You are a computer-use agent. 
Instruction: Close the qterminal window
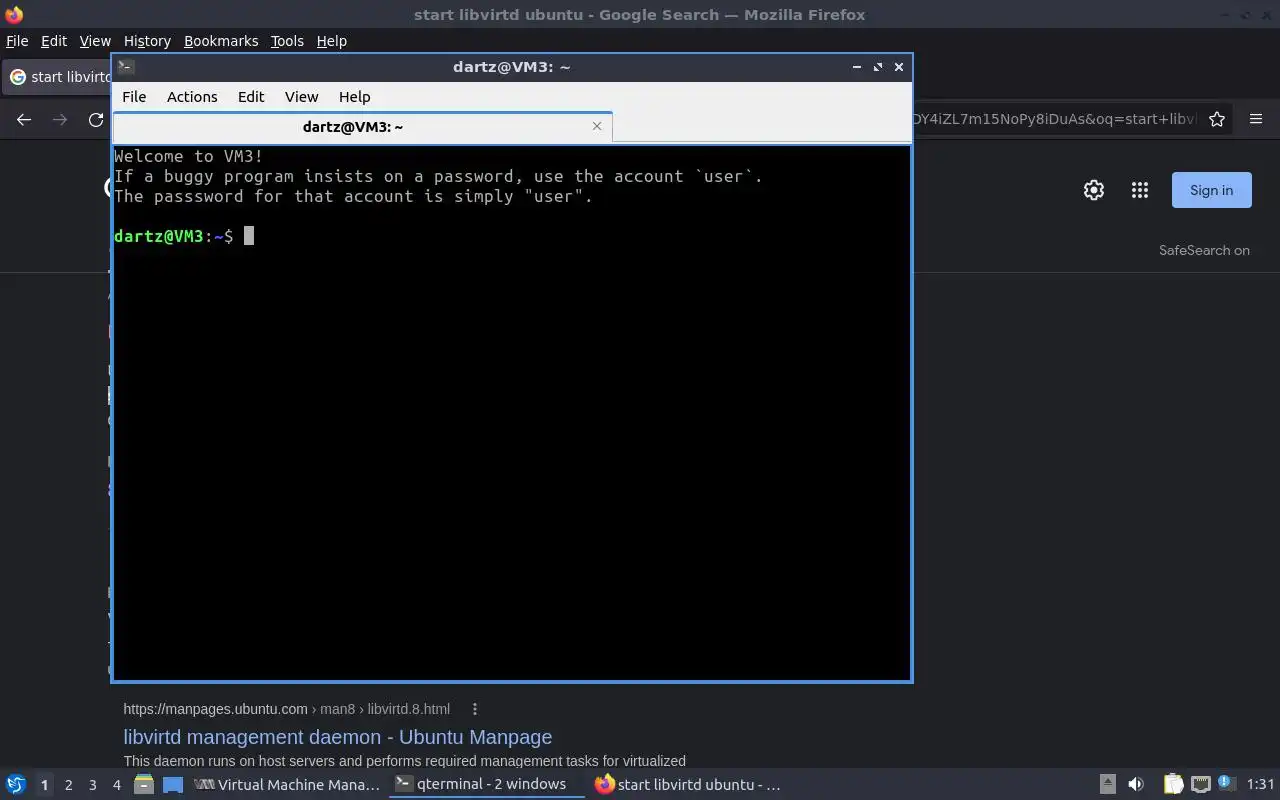pos(899,67)
